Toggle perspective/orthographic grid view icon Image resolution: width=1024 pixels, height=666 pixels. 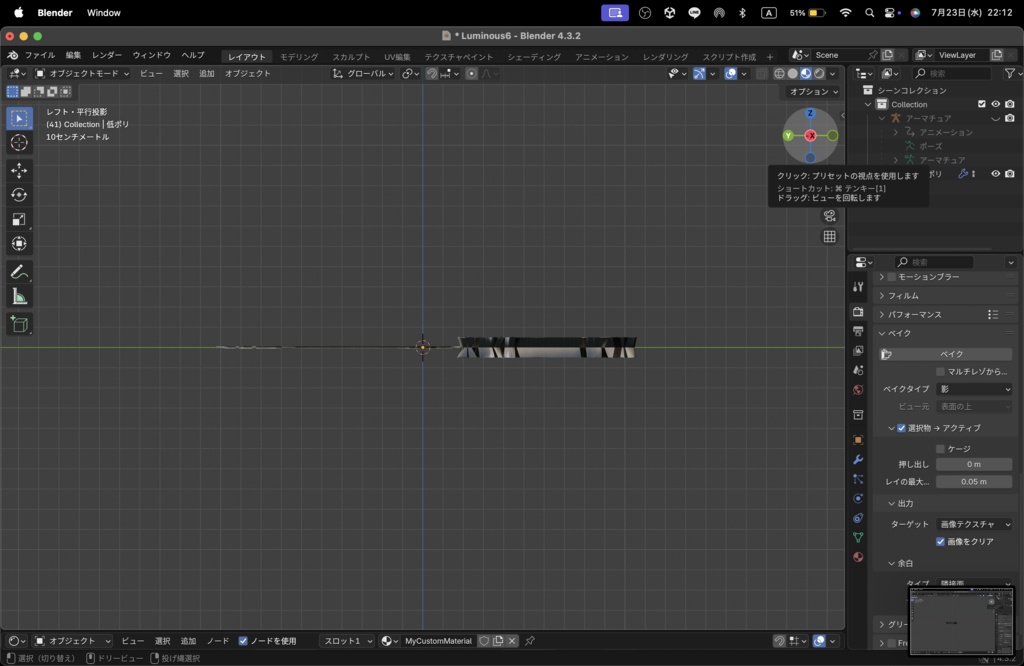point(829,236)
